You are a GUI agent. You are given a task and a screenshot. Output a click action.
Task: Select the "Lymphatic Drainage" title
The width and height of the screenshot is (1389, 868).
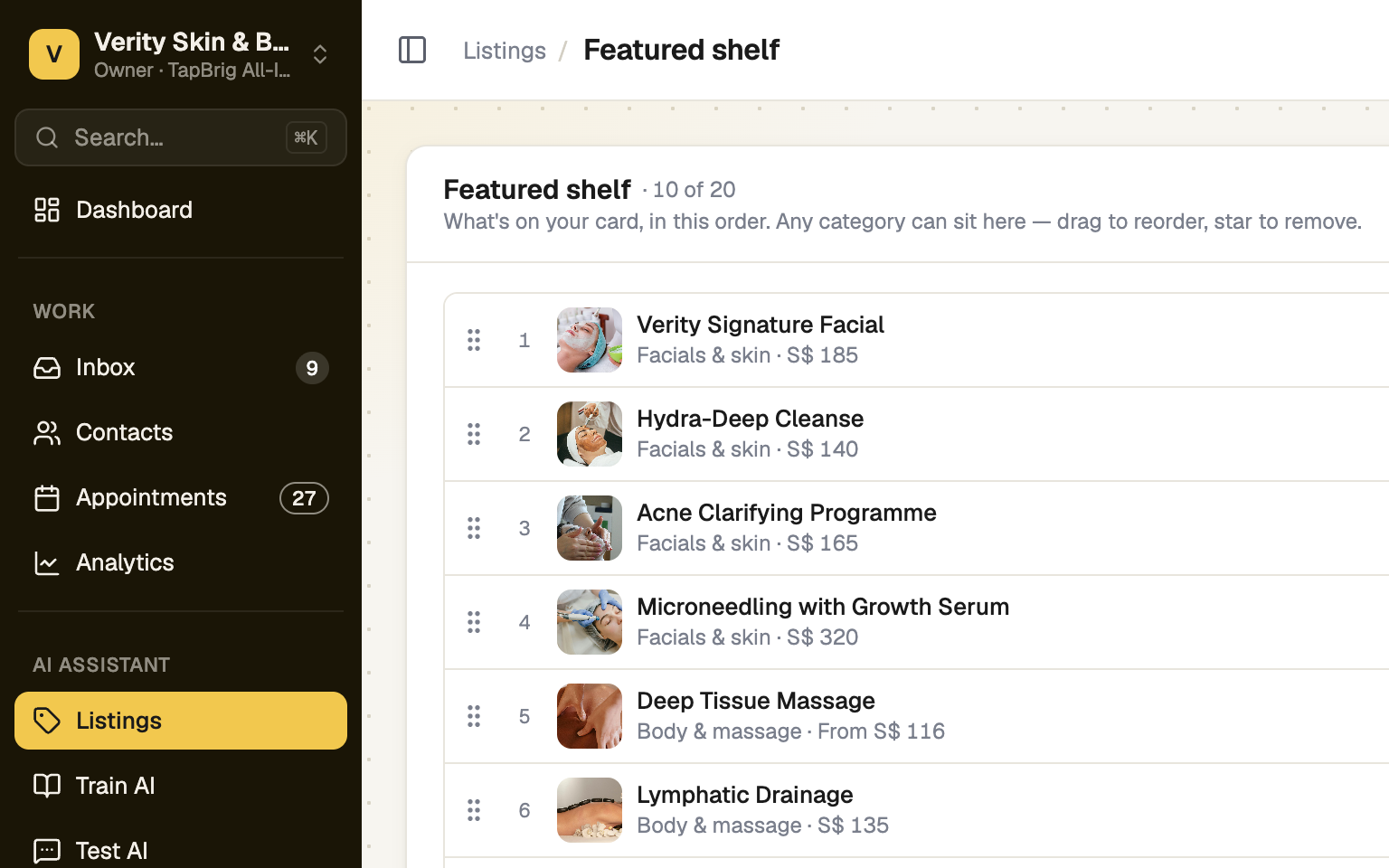pyautogui.click(x=745, y=795)
